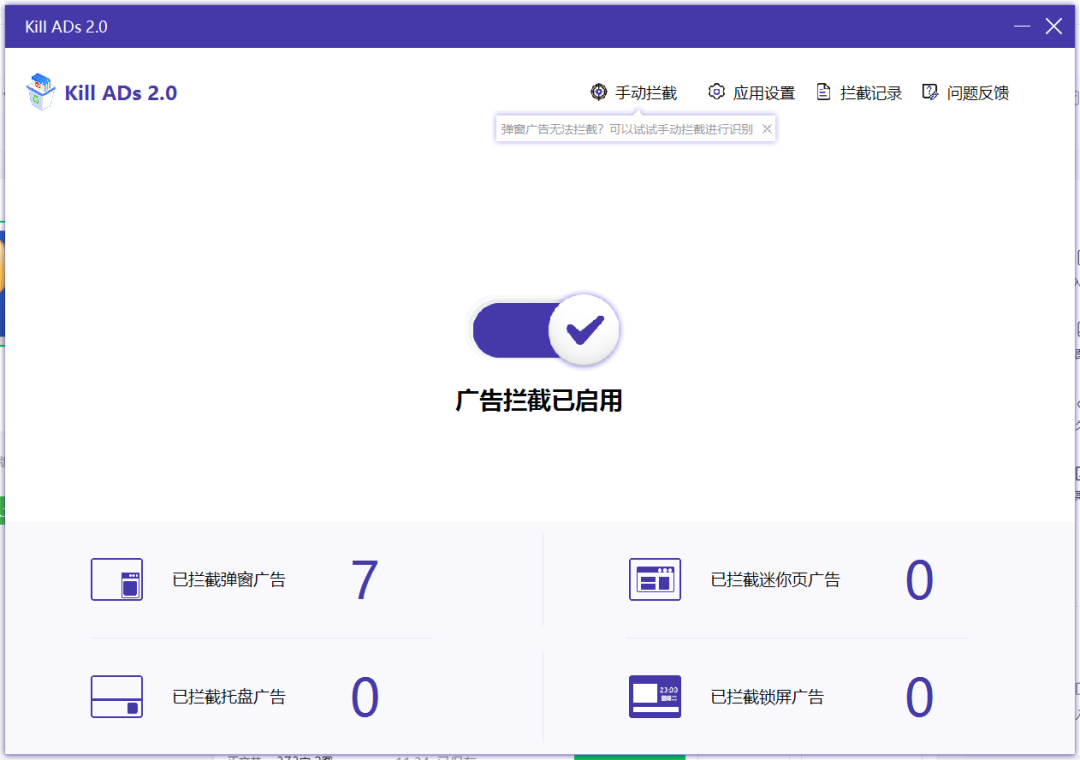Click the Kill ADs 2.0 logo icon

[40, 90]
